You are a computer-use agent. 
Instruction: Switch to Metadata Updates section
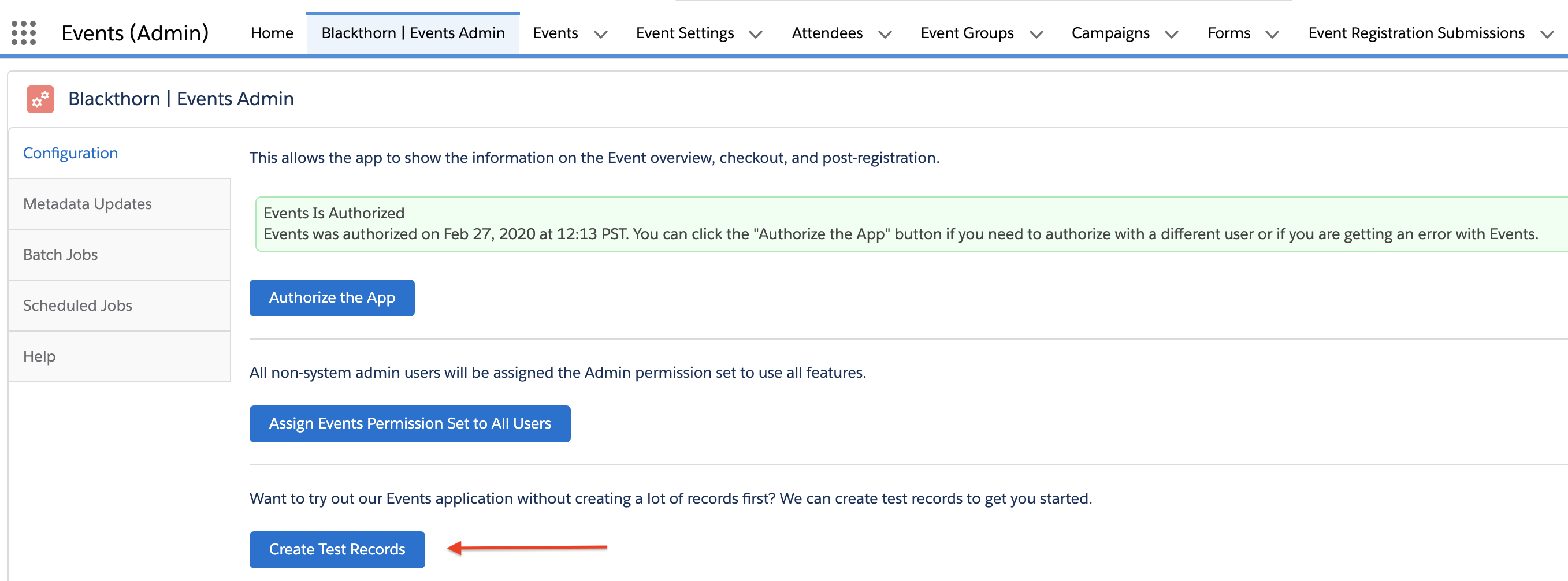pyautogui.click(x=87, y=204)
